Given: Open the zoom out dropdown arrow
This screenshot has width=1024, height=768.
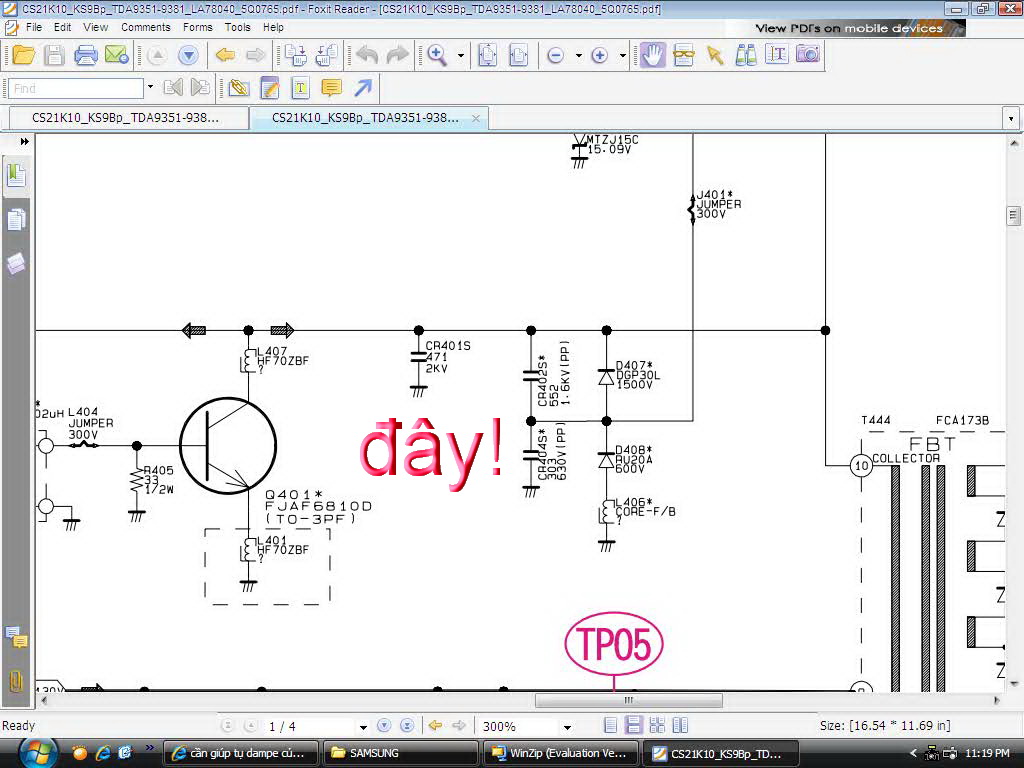Looking at the screenshot, I should click(579, 56).
